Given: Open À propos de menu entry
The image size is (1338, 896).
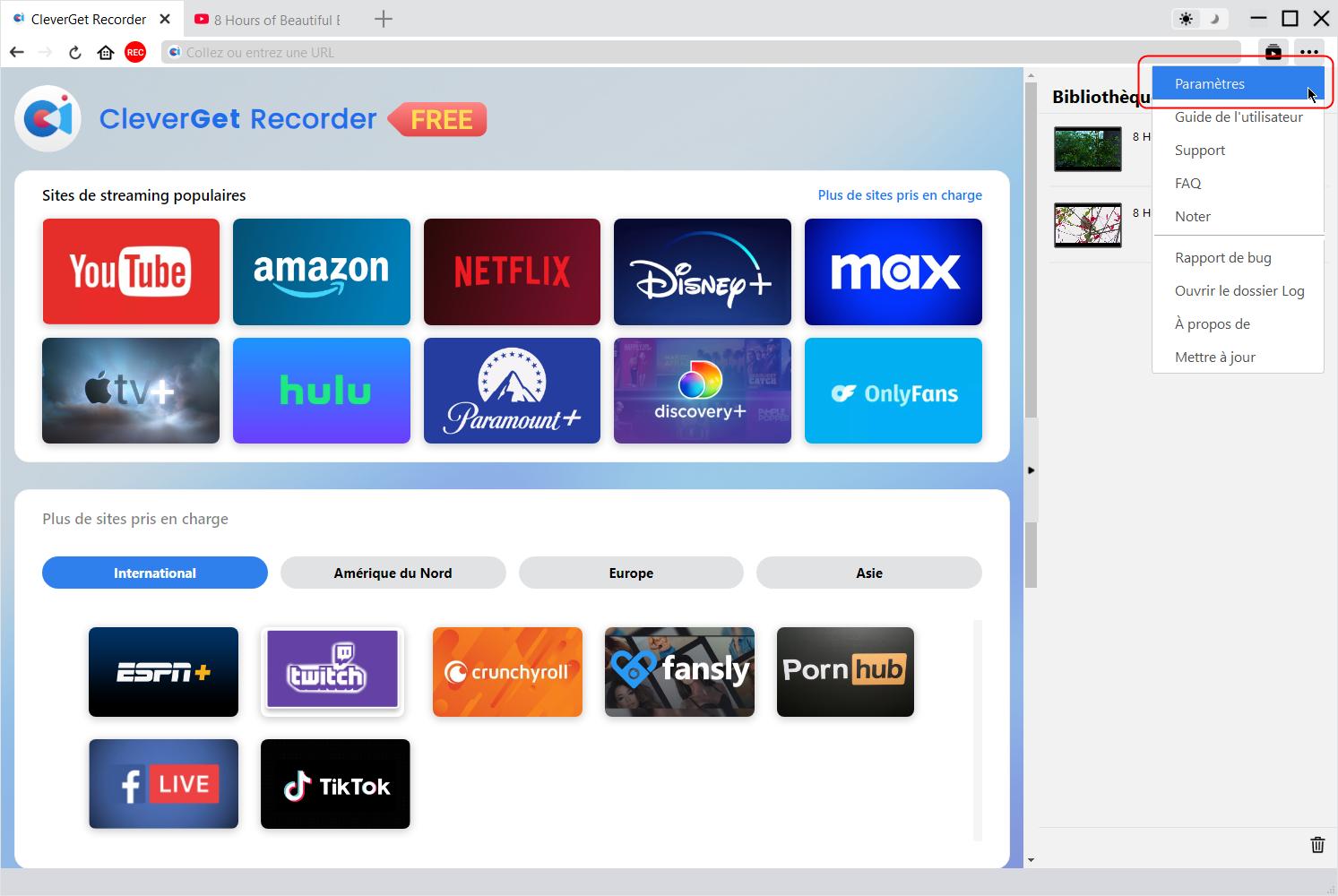Looking at the screenshot, I should (1238, 323).
